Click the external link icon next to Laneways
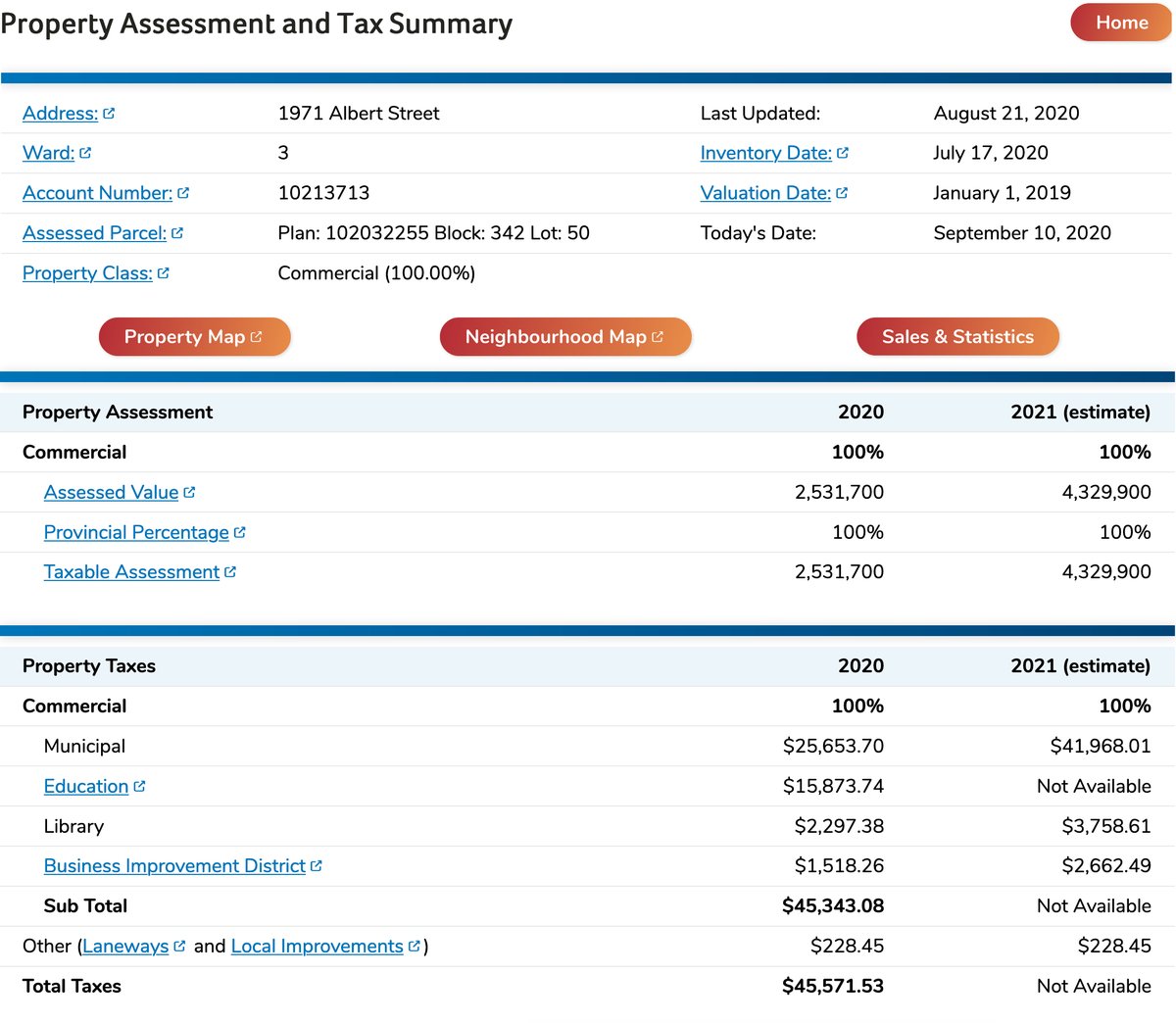 tap(179, 946)
